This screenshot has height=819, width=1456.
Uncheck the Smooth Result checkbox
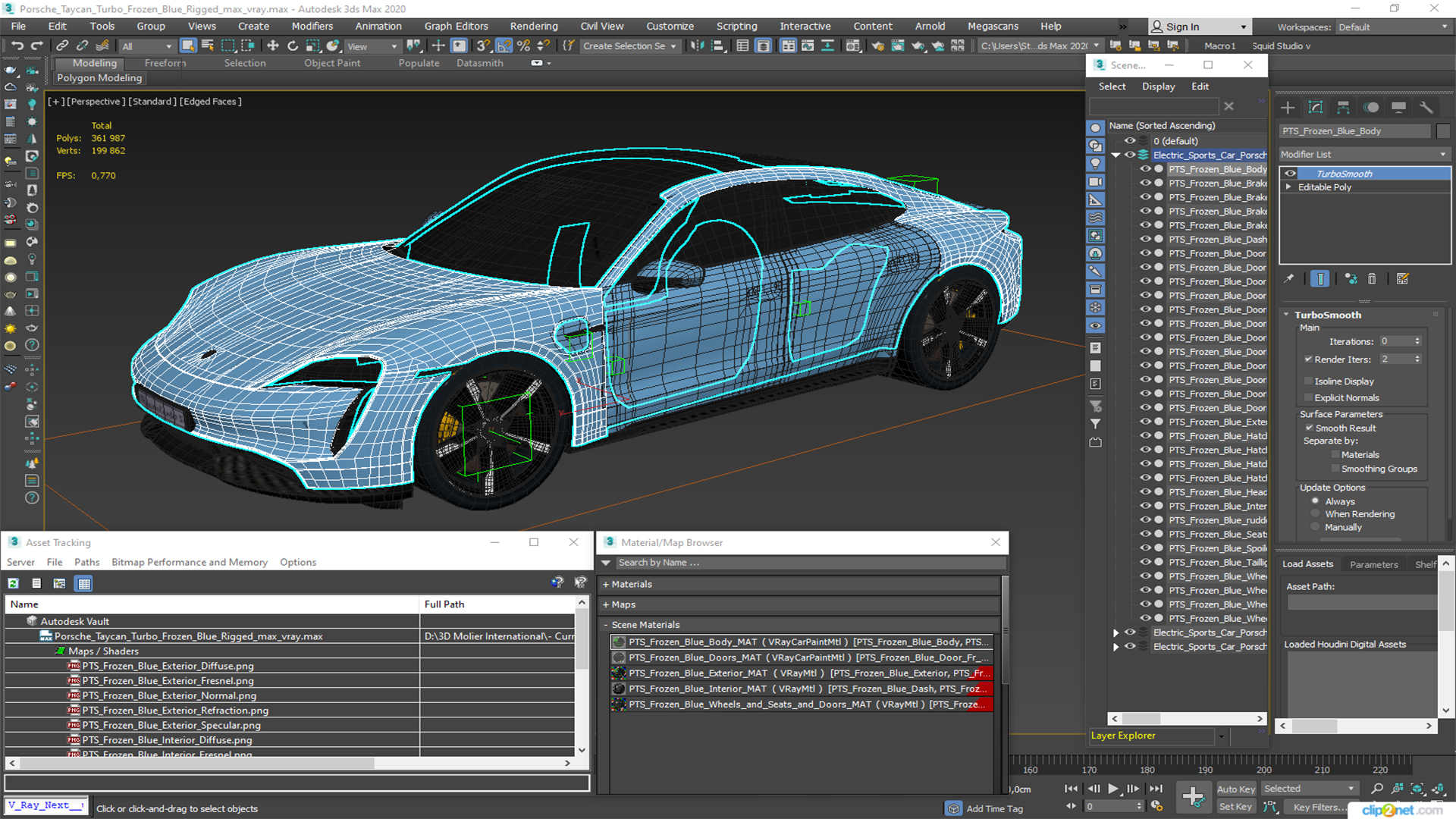coord(1309,428)
